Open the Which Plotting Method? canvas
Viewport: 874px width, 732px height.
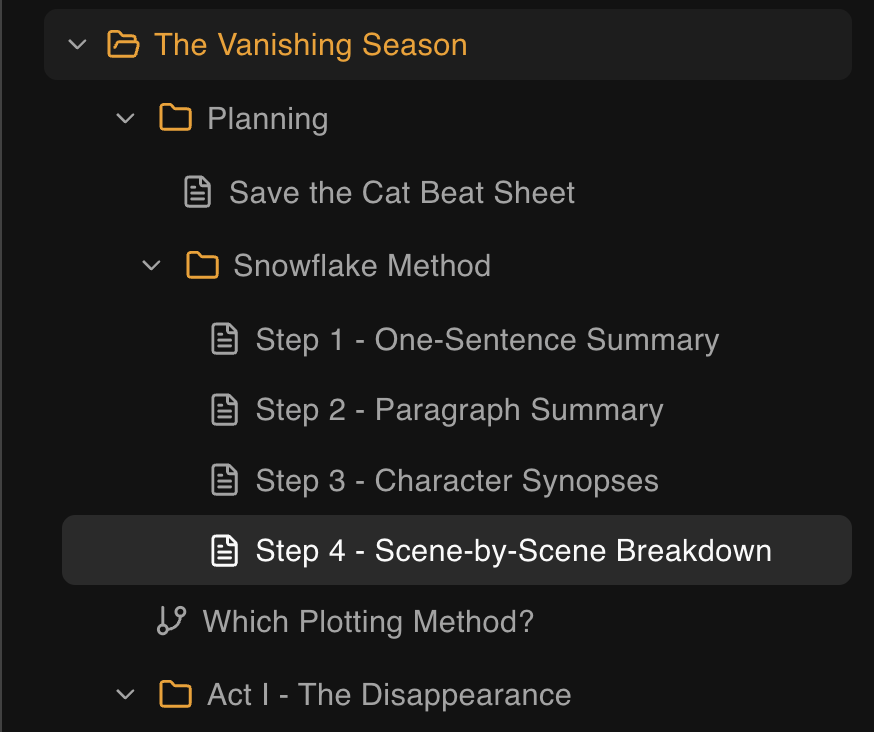click(x=369, y=621)
